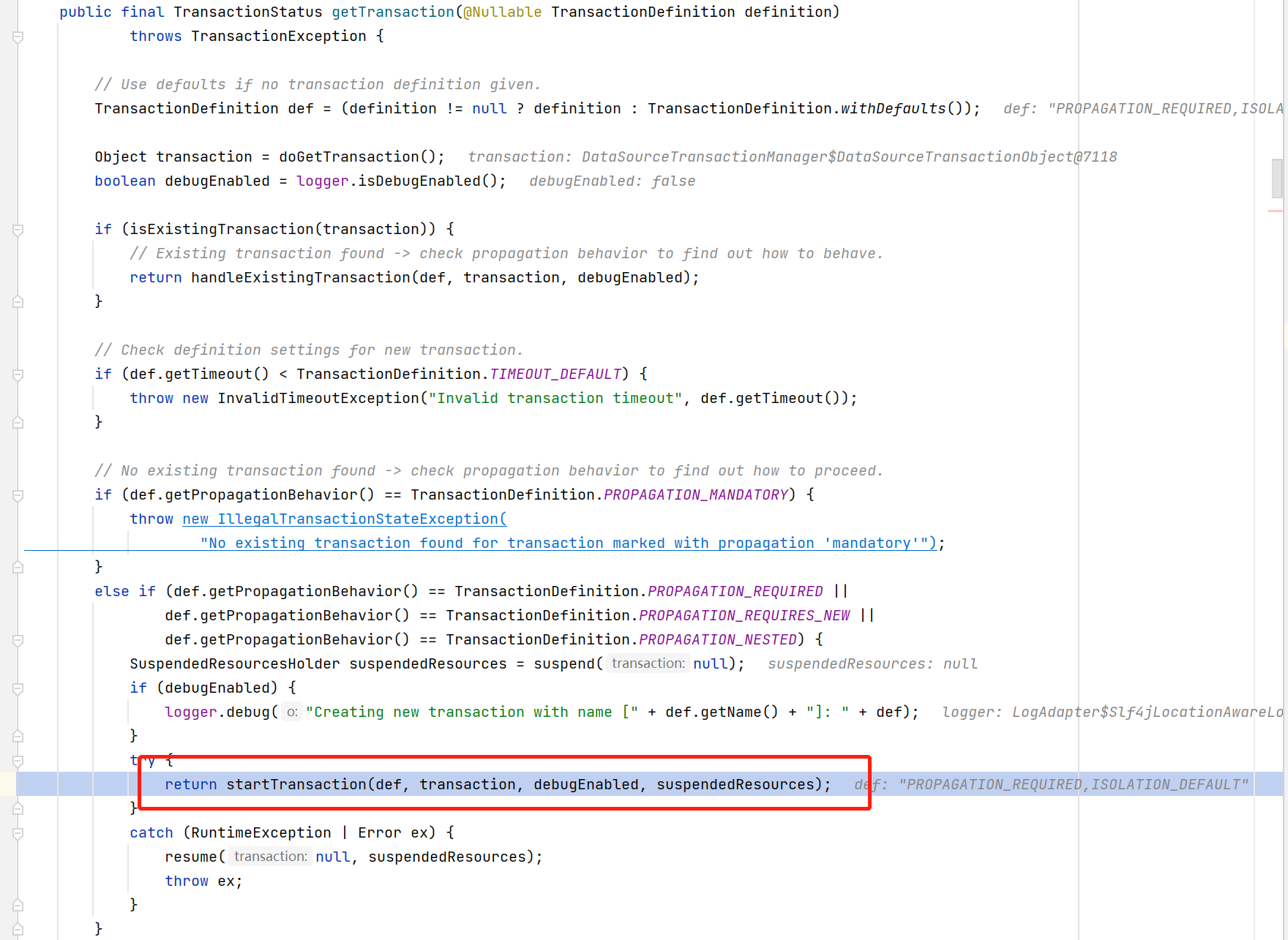
Task: Collapse the 'if (def.getTimeout() <' block fold marker
Action: (18, 375)
